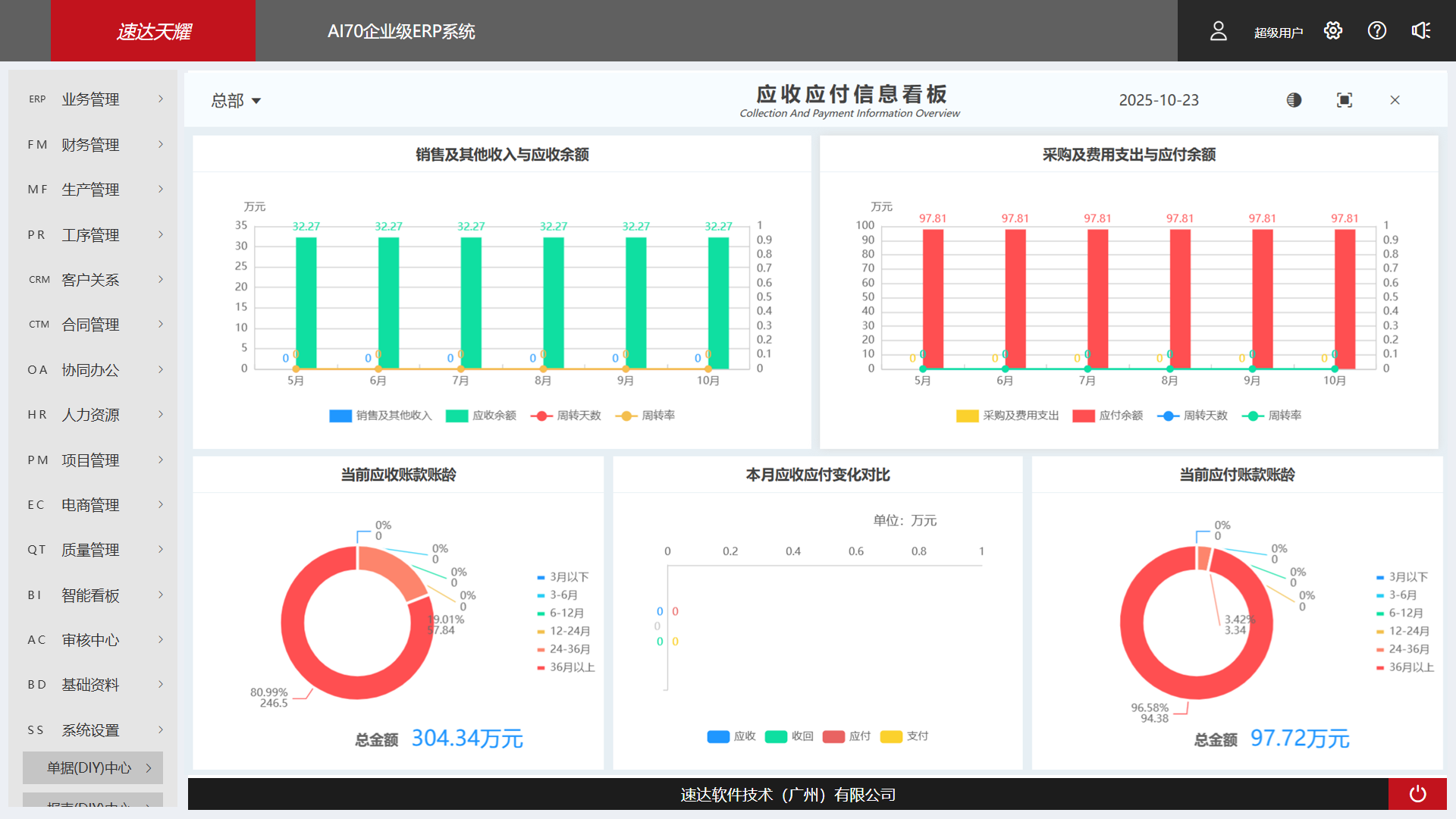The height and width of the screenshot is (819, 1456).
Task: Click the help question-mark icon
Action: pyautogui.click(x=1377, y=30)
